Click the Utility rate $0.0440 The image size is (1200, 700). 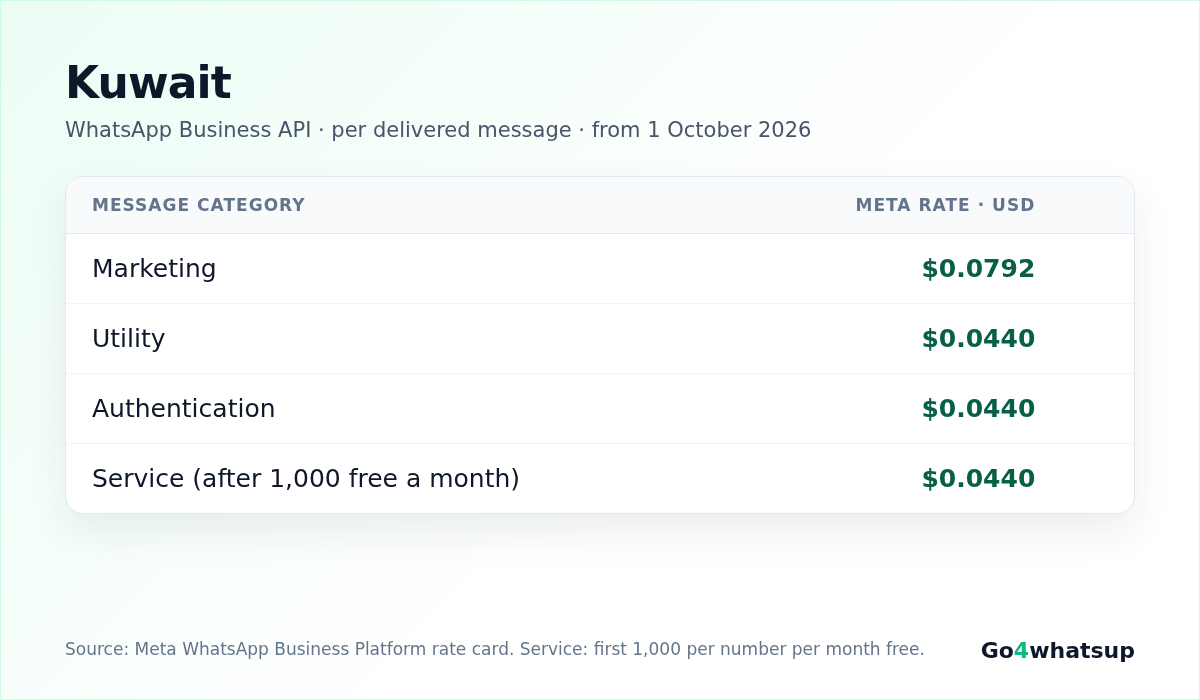click(978, 339)
